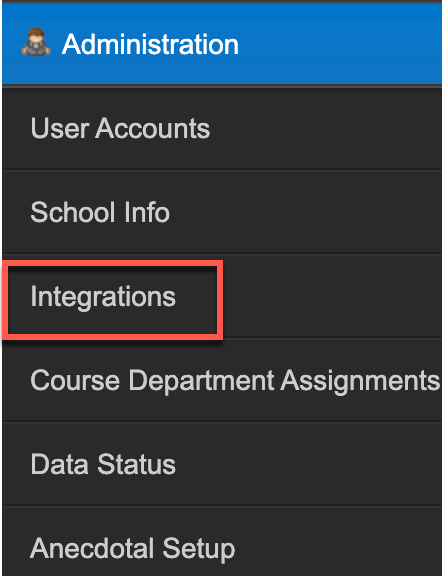Image resolution: width=442 pixels, height=576 pixels.
Task: Click the word Assignments in the course row
Action: tap(360, 381)
